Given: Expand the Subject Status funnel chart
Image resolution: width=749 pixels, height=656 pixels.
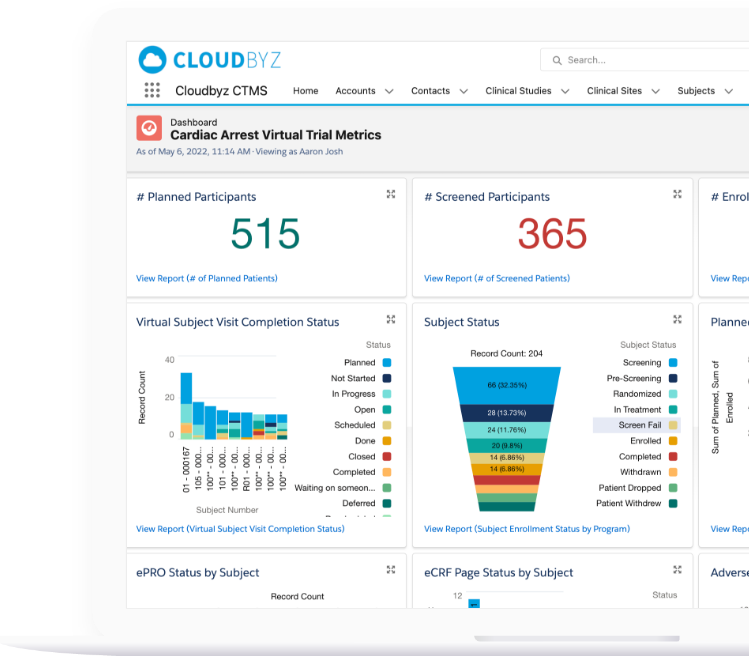Looking at the screenshot, I should click(678, 320).
